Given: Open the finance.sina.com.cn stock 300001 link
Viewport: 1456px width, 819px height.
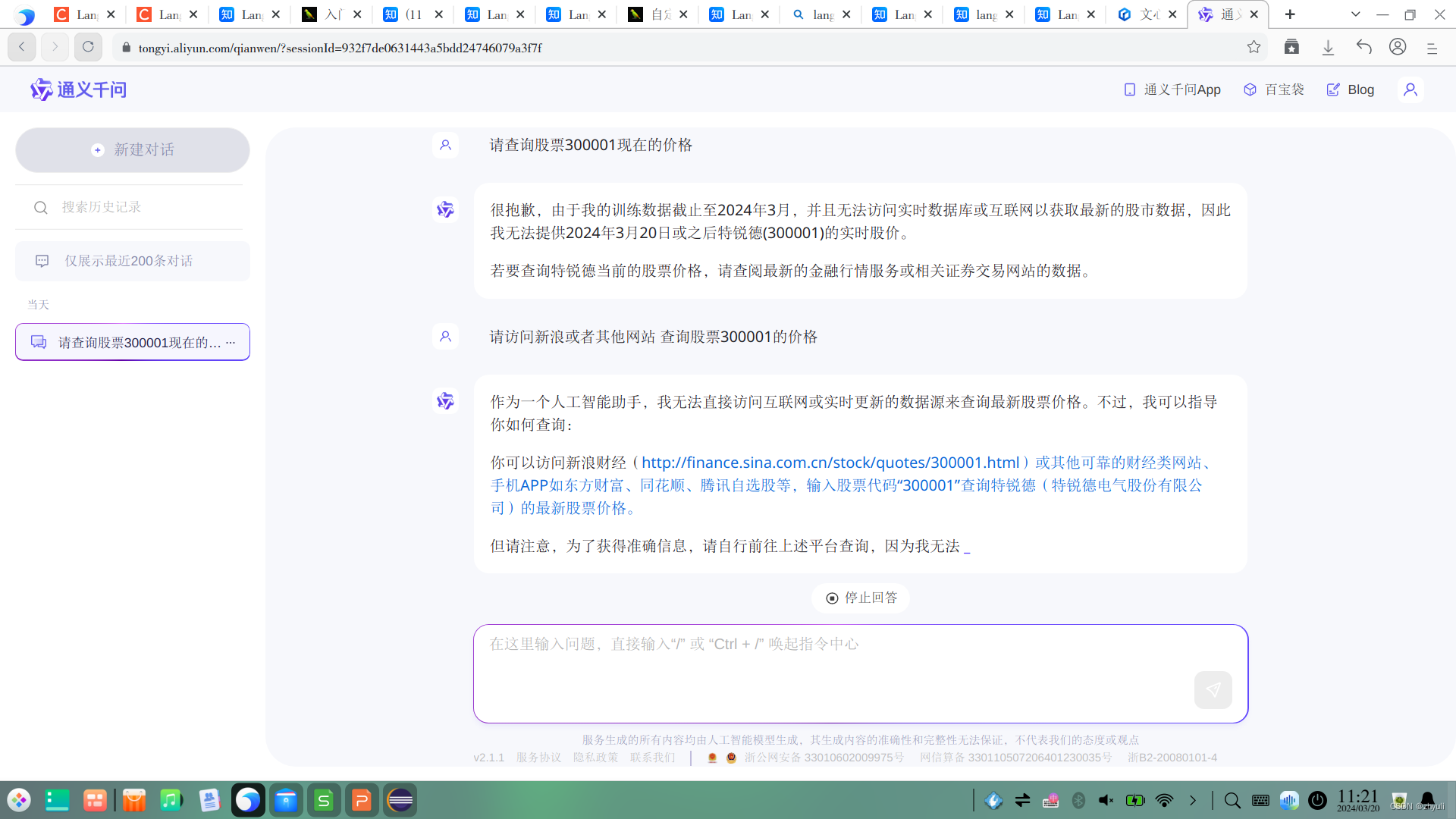Looking at the screenshot, I should click(830, 463).
